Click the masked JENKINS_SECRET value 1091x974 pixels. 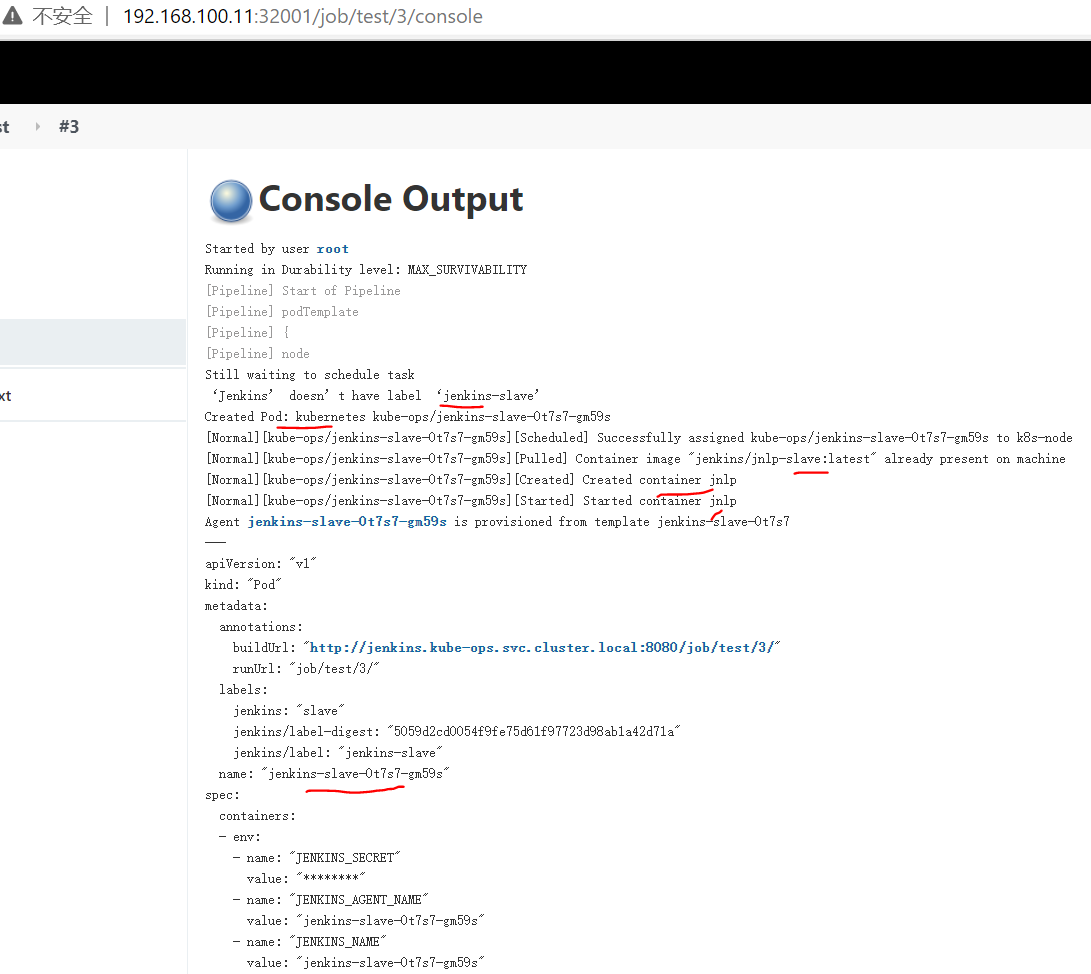(331, 879)
